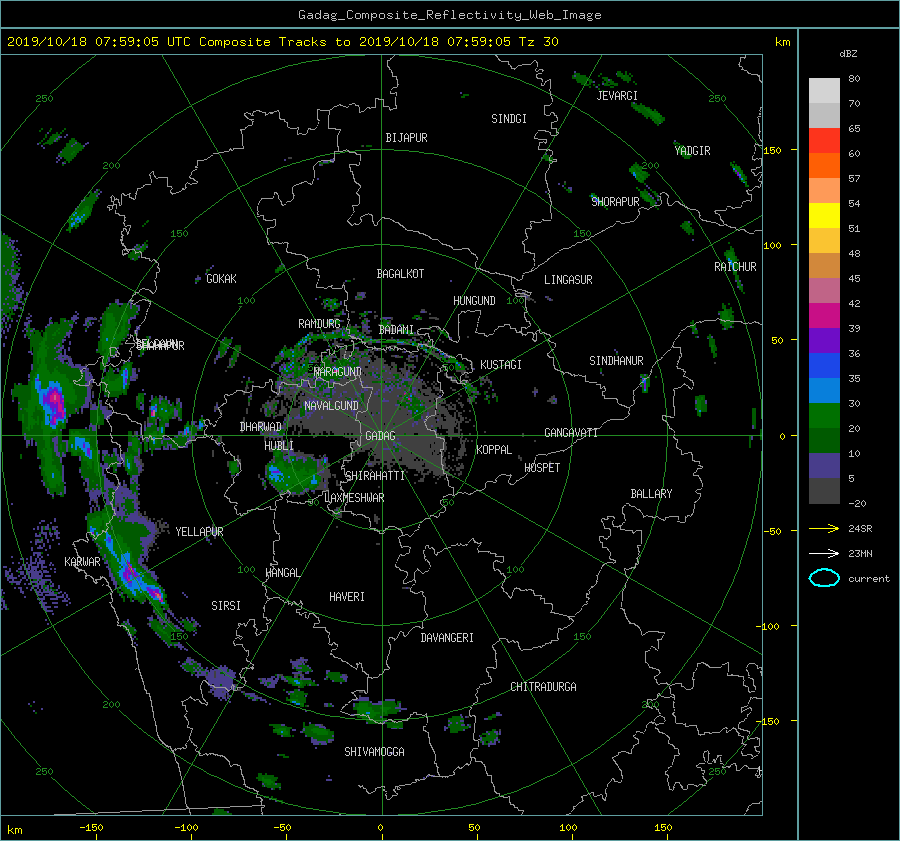900x841 pixels.
Task: Click the NARAGUND city label
Action: 338,372
